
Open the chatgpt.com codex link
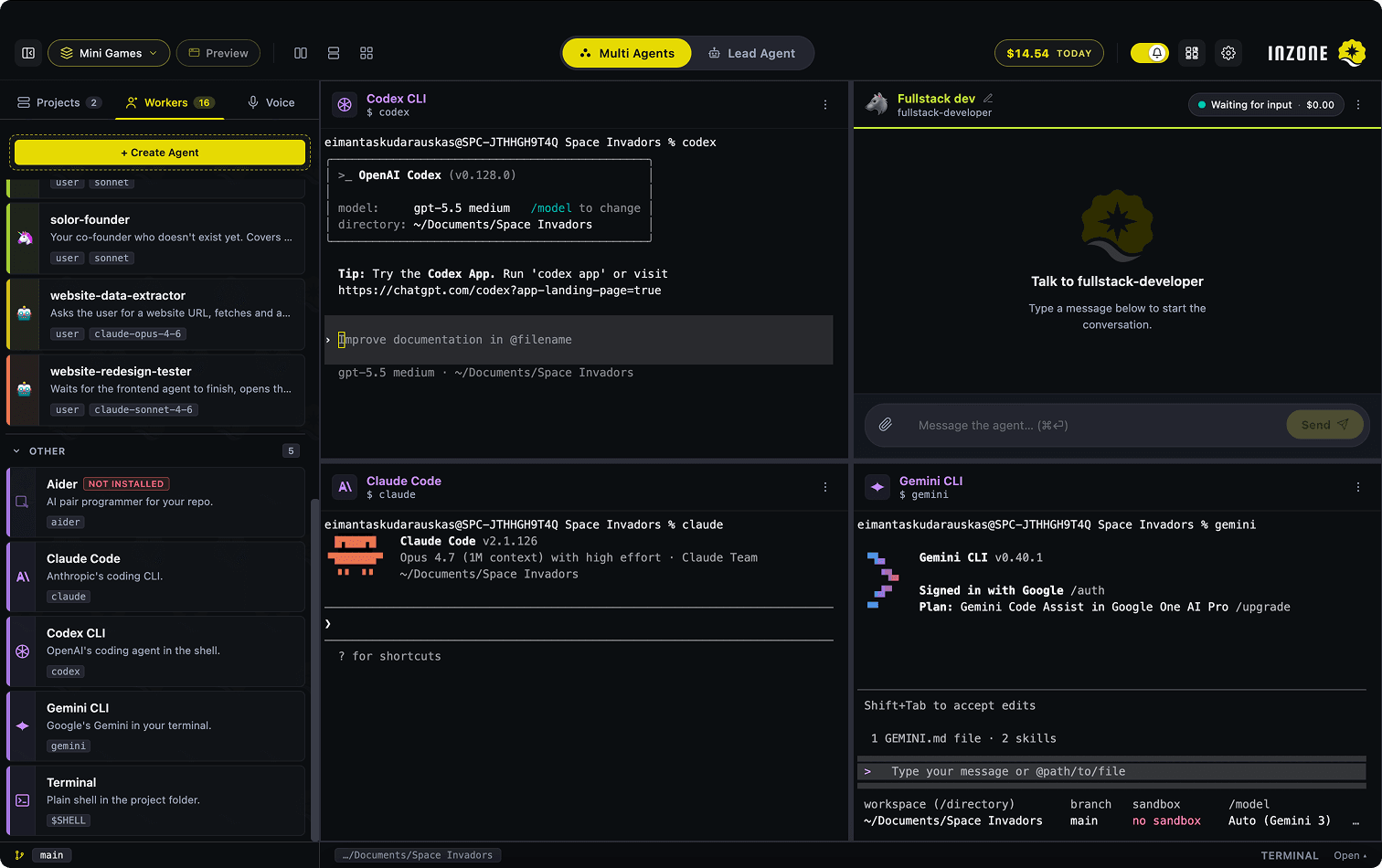[x=499, y=291]
